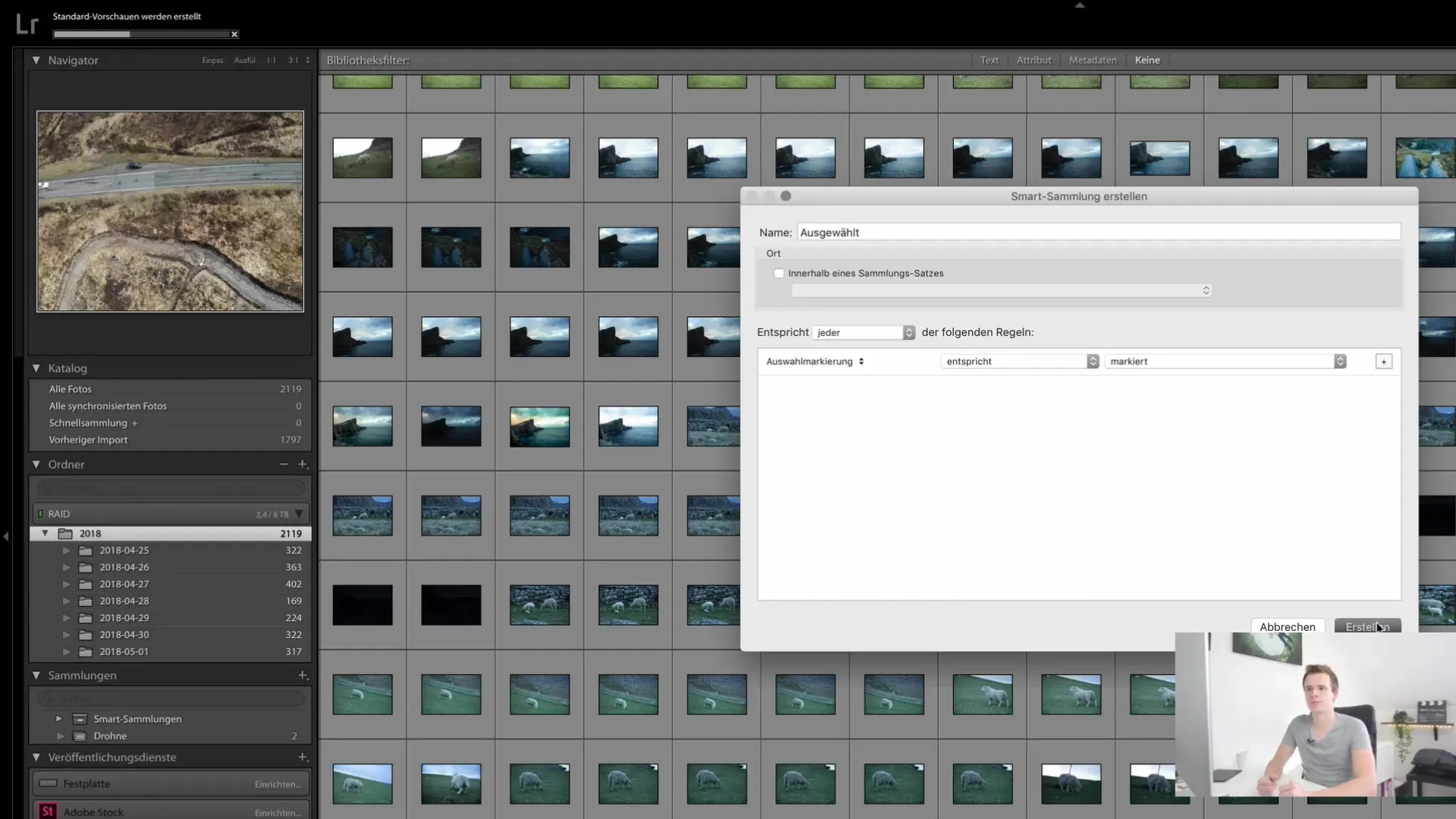Collapse the Katalog panel
The height and width of the screenshot is (819, 1456).
(x=36, y=368)
